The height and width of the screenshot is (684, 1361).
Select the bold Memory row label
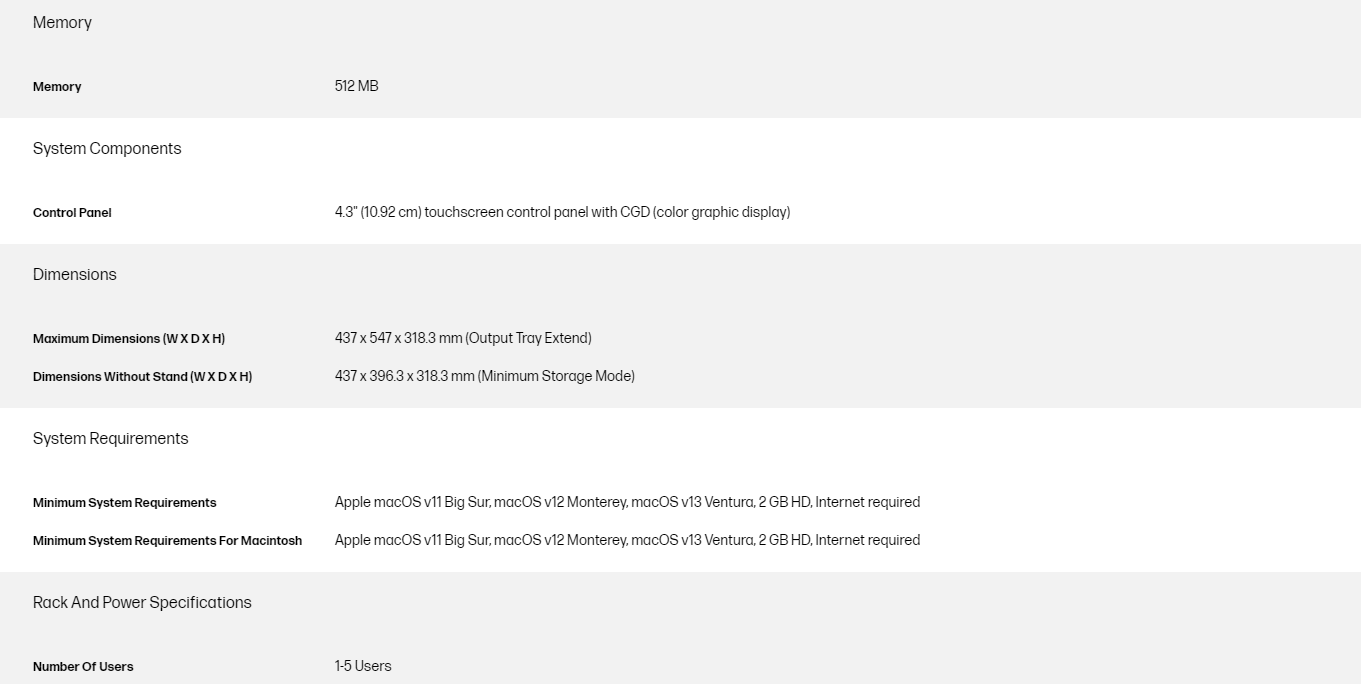pos(57,87)
